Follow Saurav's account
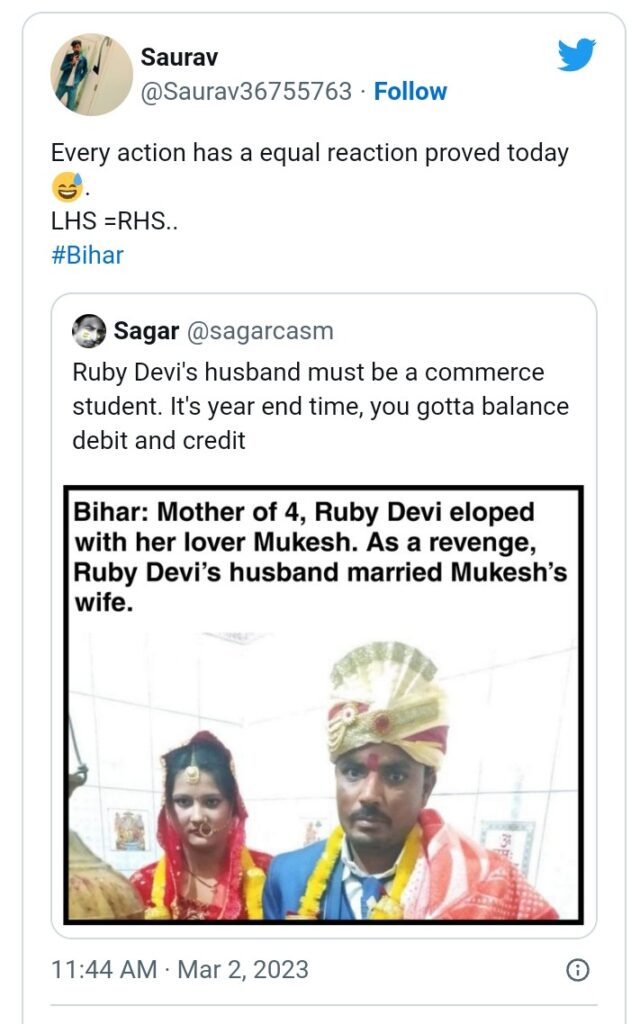Image resolution: width=640 pixels, height=1024 pixels. click(x=410, y=91)
